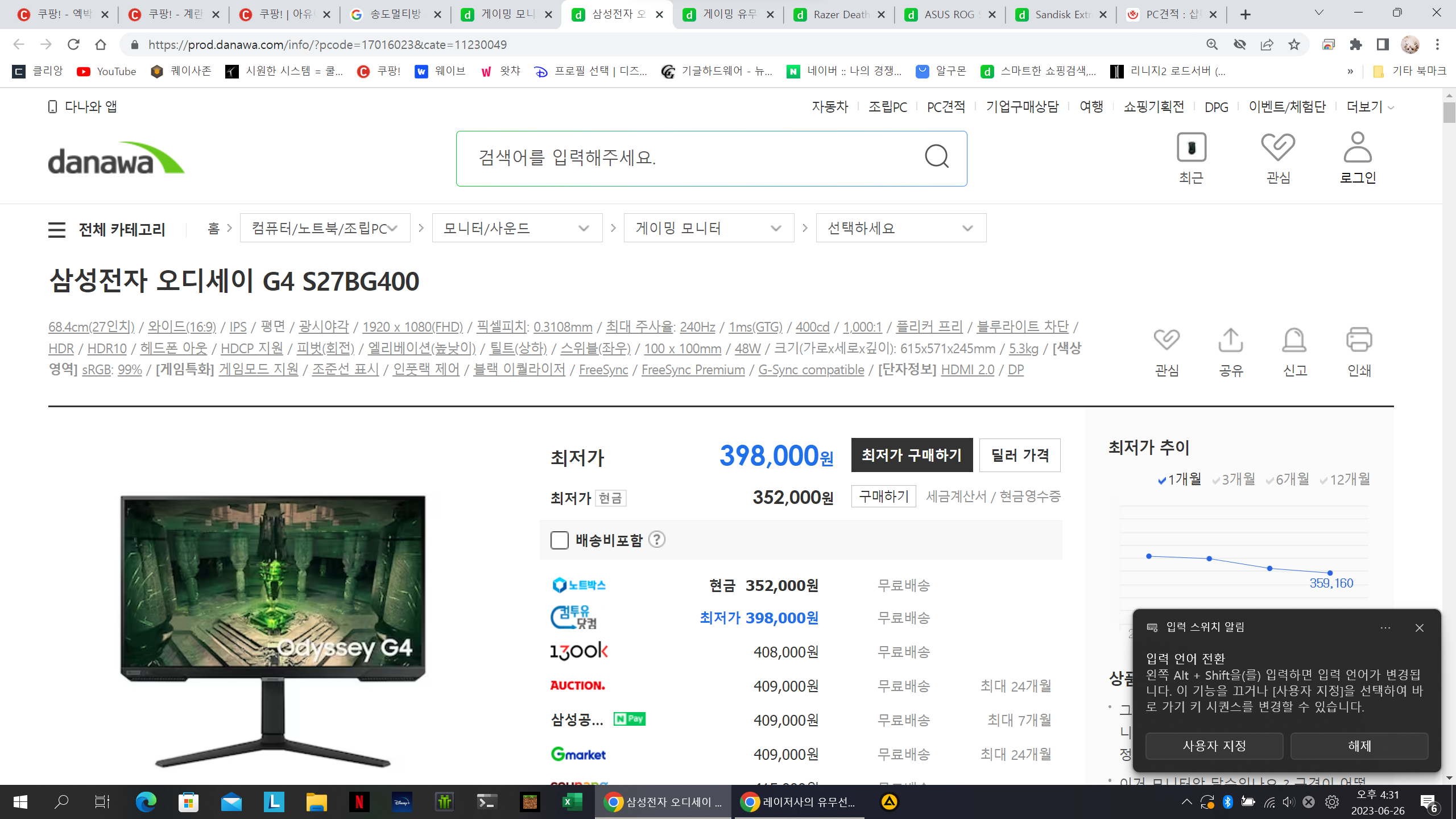Screen dimensions: 1456x819
Task: Reload the page with the browser refresh icon
Action: click(73, 44)
